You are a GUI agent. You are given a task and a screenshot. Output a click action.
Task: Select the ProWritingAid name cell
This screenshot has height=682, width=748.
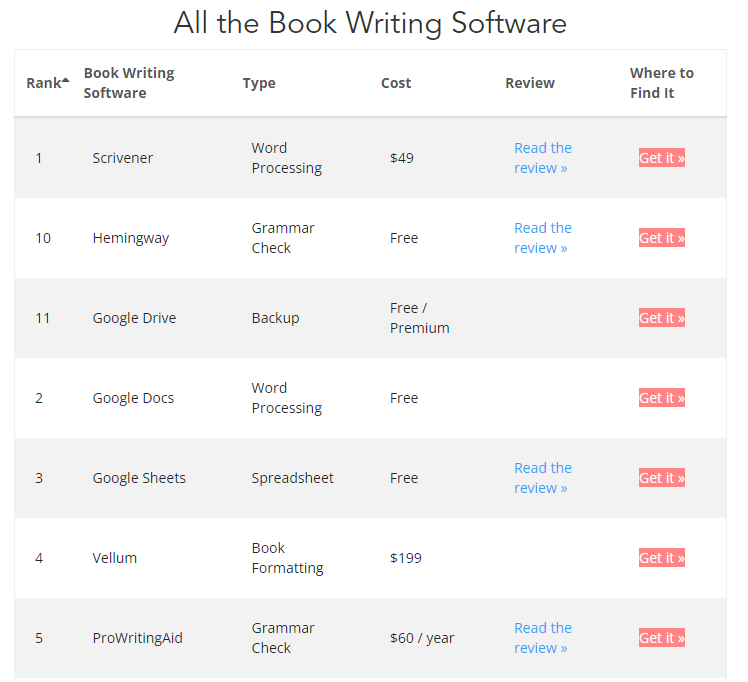click(x=137, y=638)
